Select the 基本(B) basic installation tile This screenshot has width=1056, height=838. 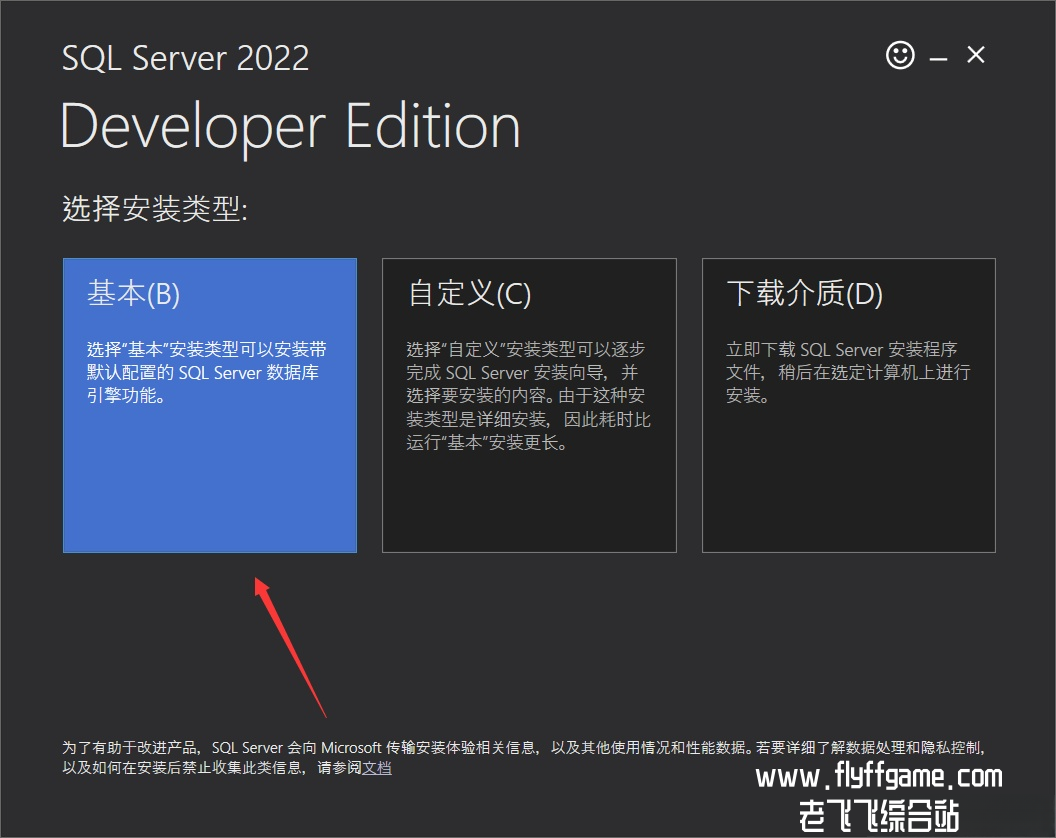[x=210, y=406]
